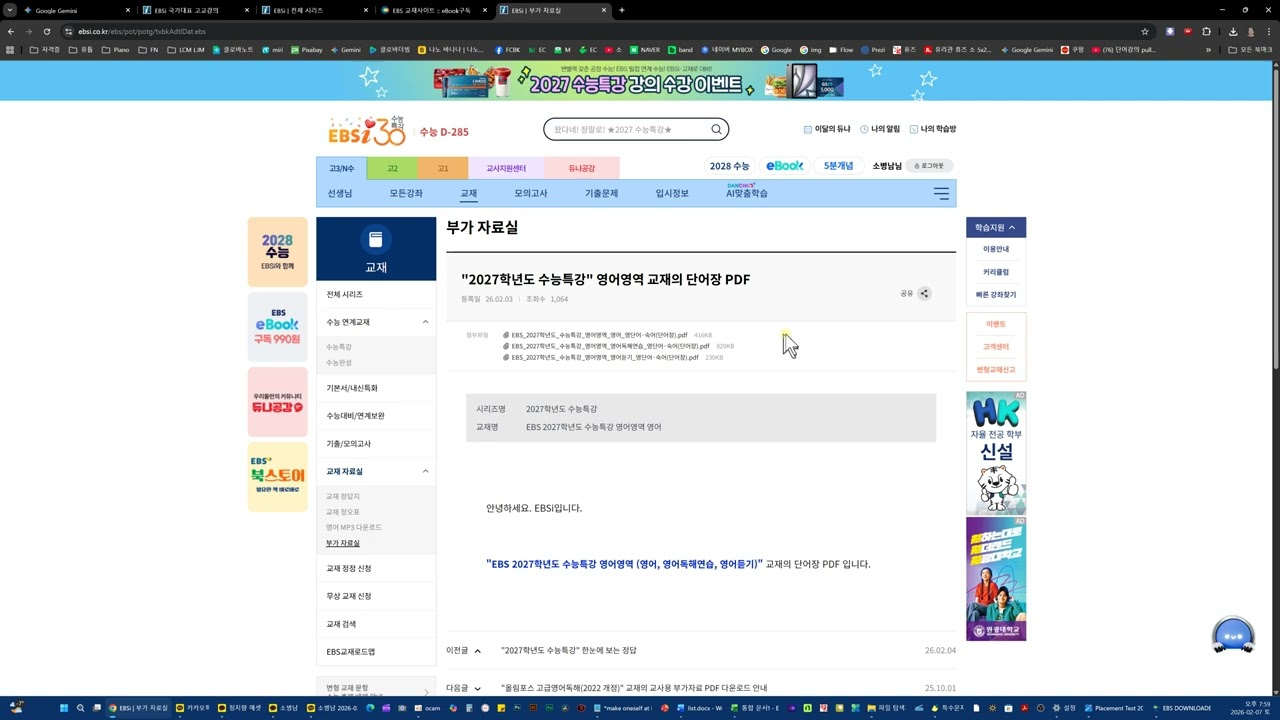Open the 이달의 듀나 calendar link
This screenshot has width=1280, height=720.
coord(827,129)
